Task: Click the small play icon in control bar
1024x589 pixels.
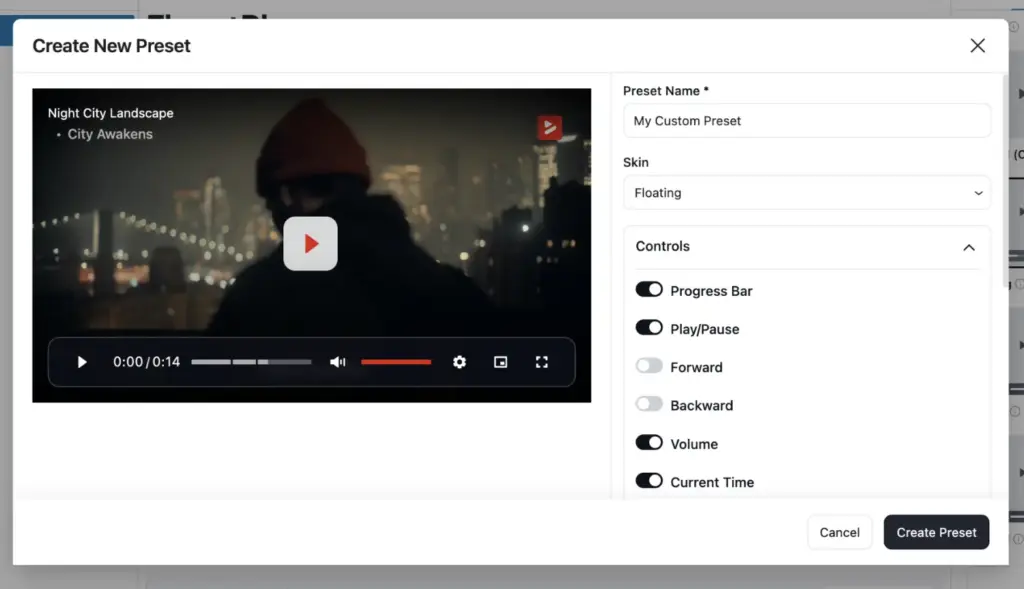Action: click(x=82, y=362)
